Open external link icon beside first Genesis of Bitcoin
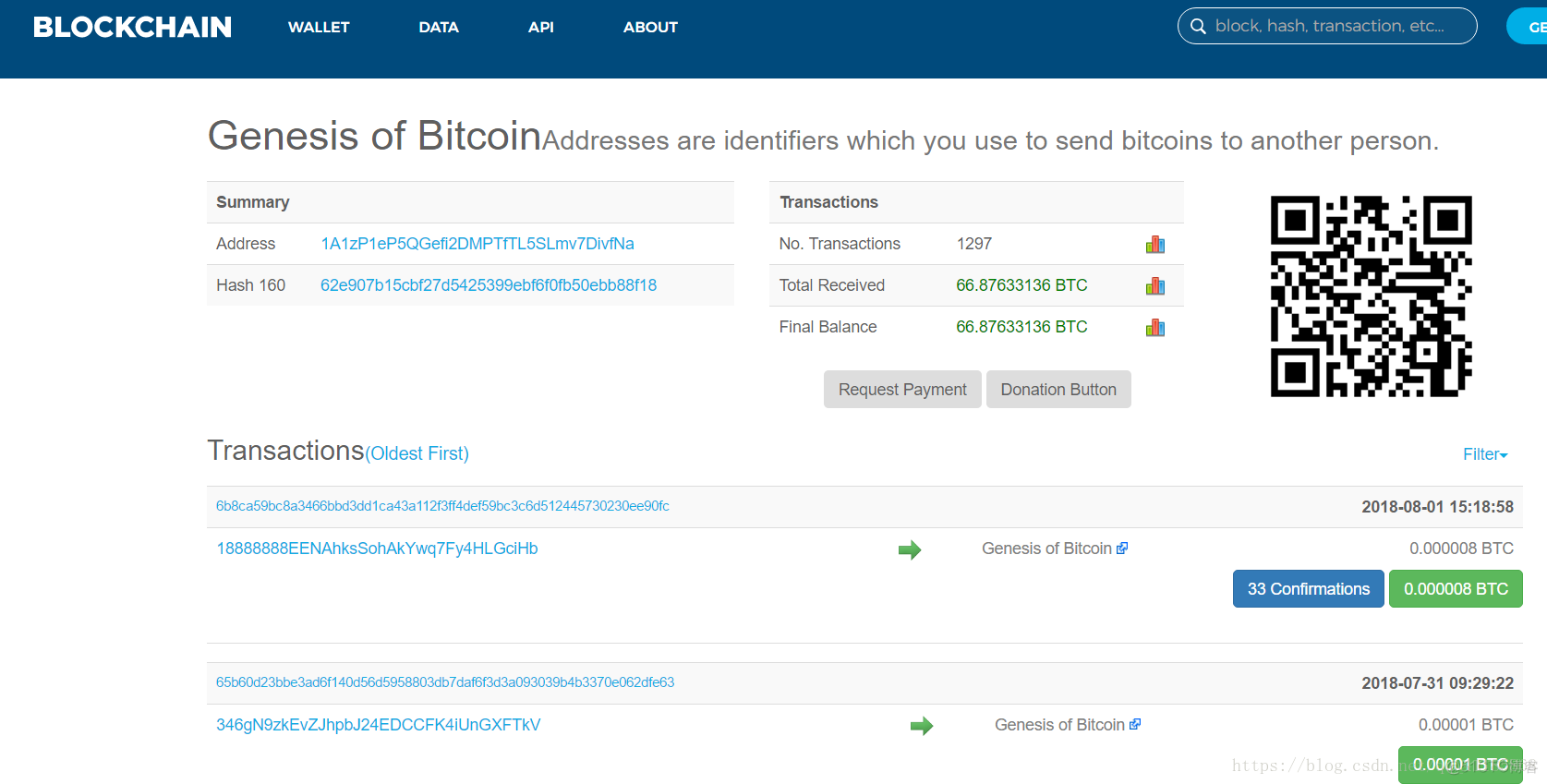 (1122, 549)
